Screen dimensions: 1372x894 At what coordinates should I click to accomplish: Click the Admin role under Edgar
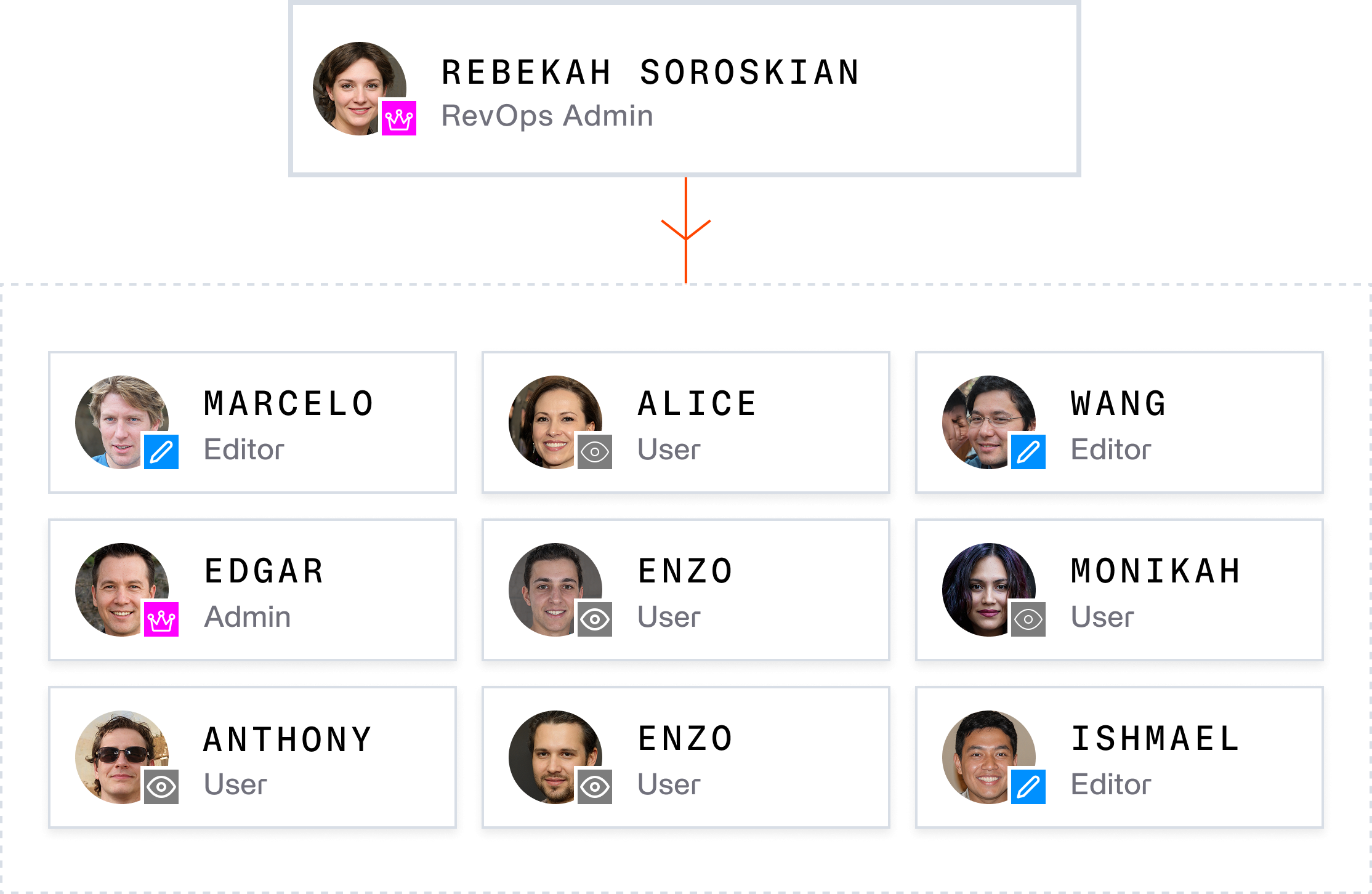[x=248, y=617]
